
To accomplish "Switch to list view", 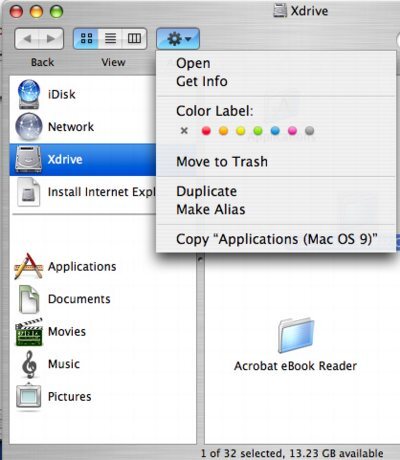I will point(110,39).
